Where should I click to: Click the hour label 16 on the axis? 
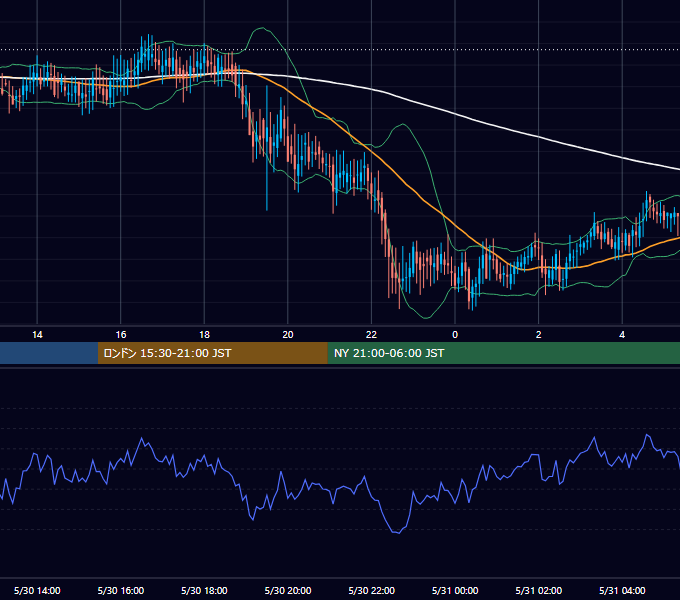point(121,335)
